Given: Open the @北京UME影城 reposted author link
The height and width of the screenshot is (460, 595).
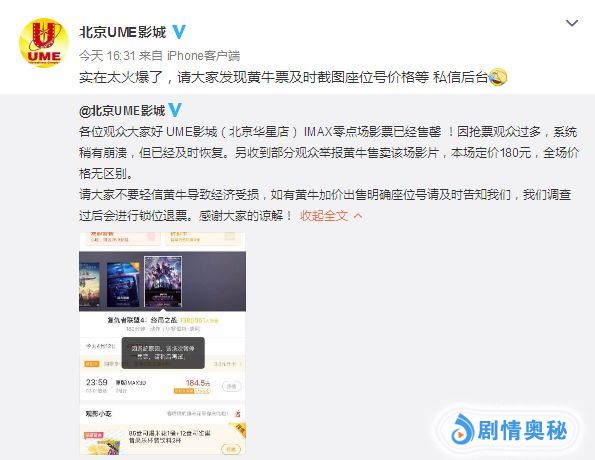Looking at the screenshot, I should click(122, 110).
